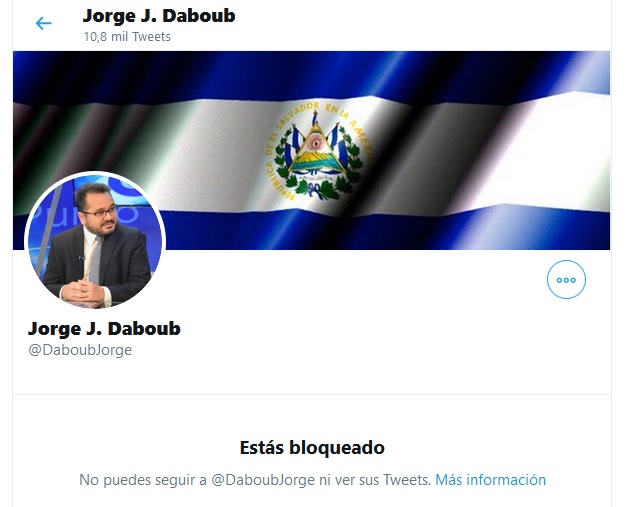Open the Más información link
Screen dimensions: 633x507
tap(490, 480)
